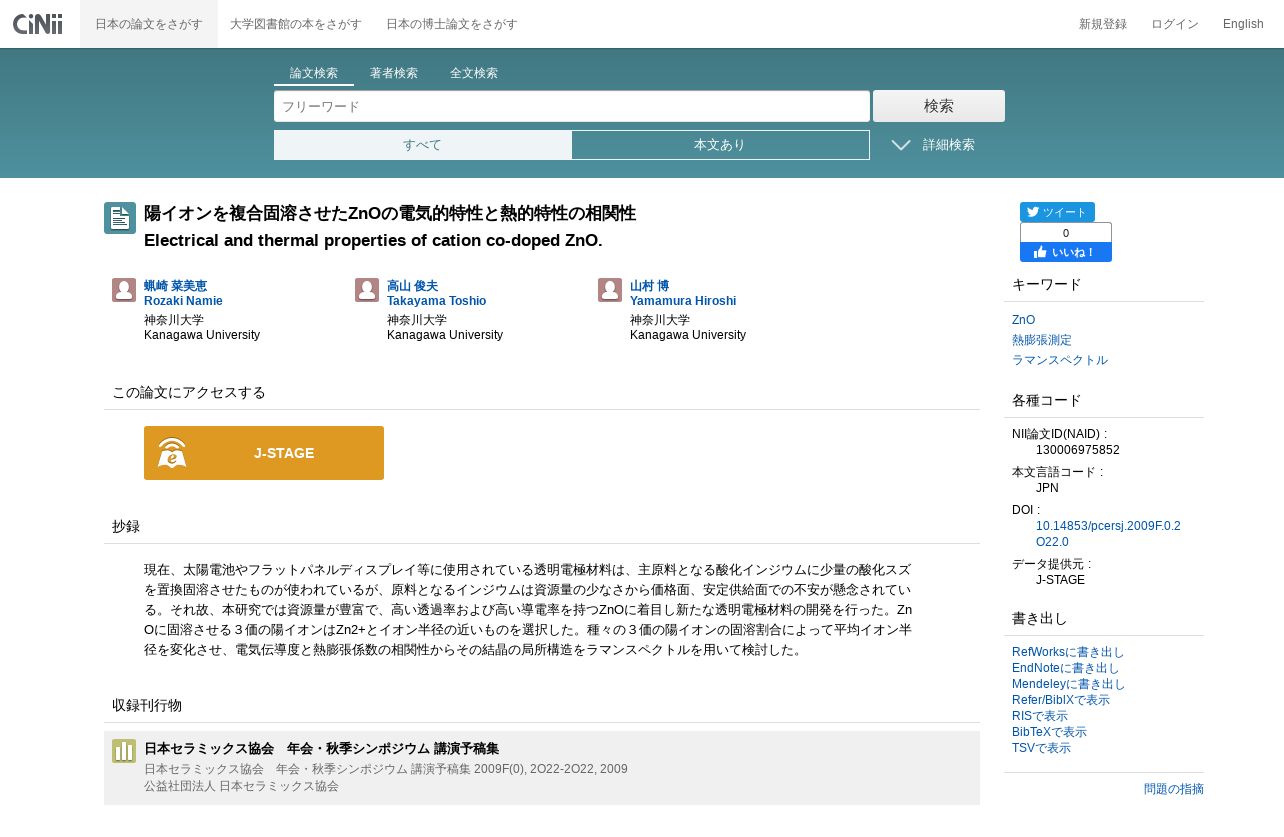Open the DOI link 10.14853/pcersj.2009F.0.2O22.0
This screenshot has height=837, width=1284.
click(1108, 534)
